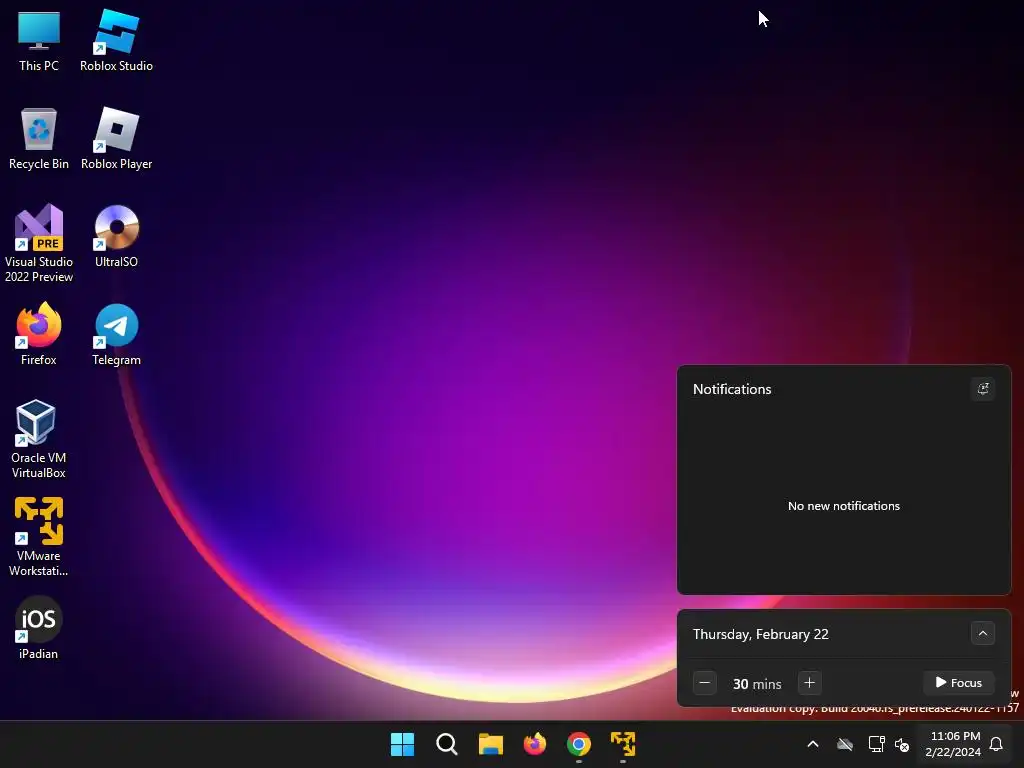Decrease focus session minutes
This screenshot has width=1024, height=768.
click(705, 683)
